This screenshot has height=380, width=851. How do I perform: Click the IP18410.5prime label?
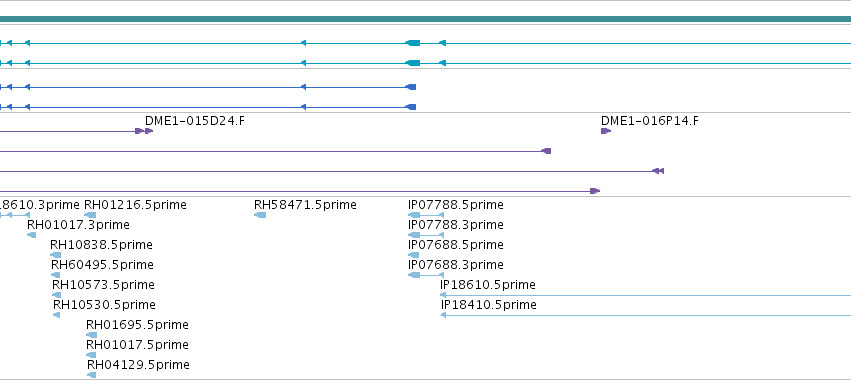[x=488, y=305]
